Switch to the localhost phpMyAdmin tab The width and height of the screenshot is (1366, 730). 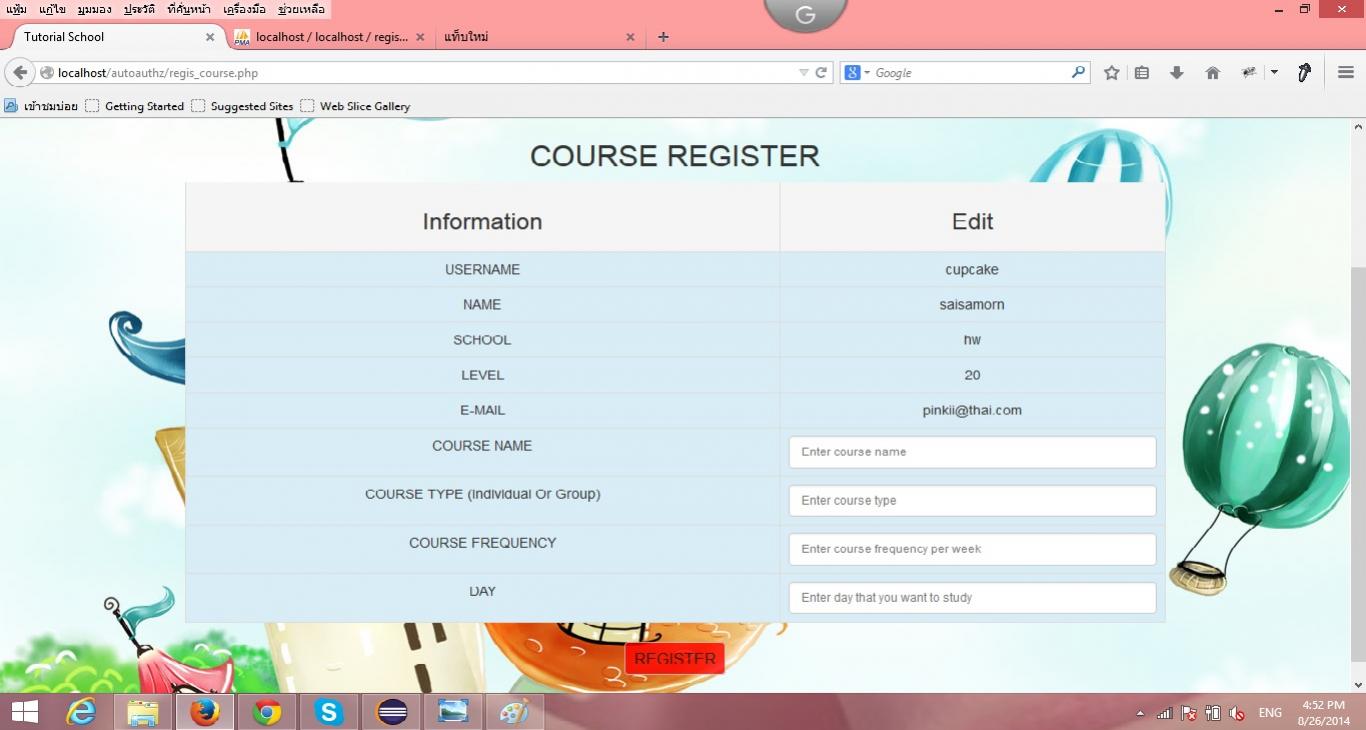tap(328, 37)
